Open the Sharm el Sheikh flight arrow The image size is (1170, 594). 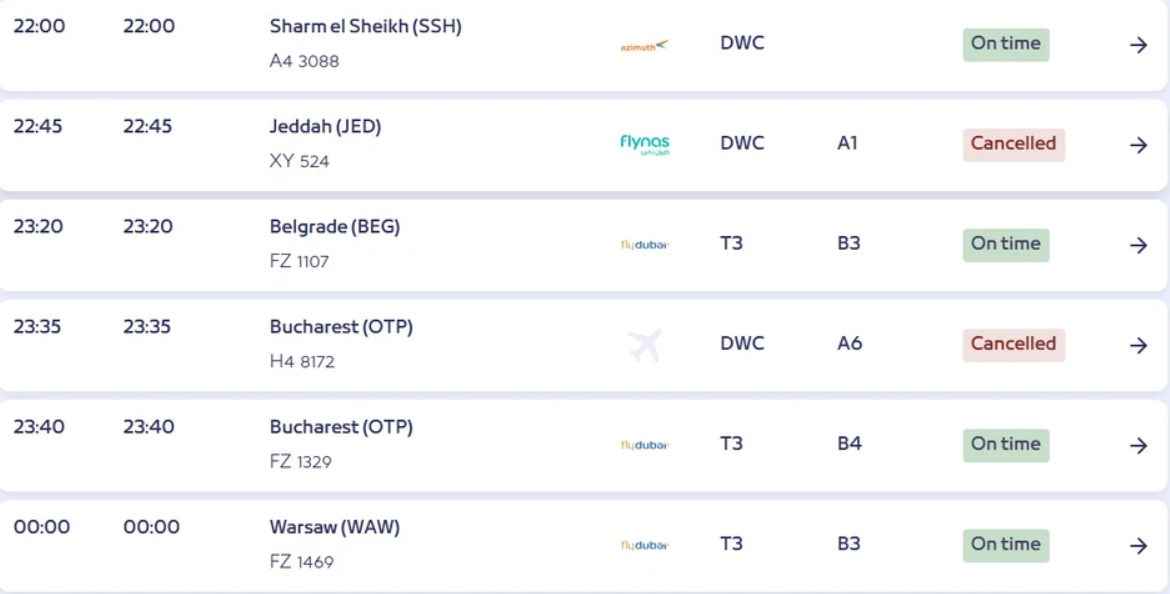coord(1138,45)
